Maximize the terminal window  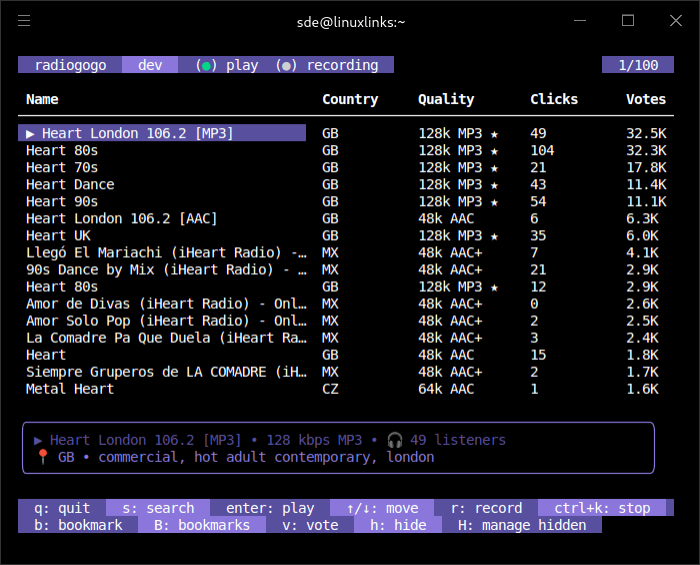[628, 21]
